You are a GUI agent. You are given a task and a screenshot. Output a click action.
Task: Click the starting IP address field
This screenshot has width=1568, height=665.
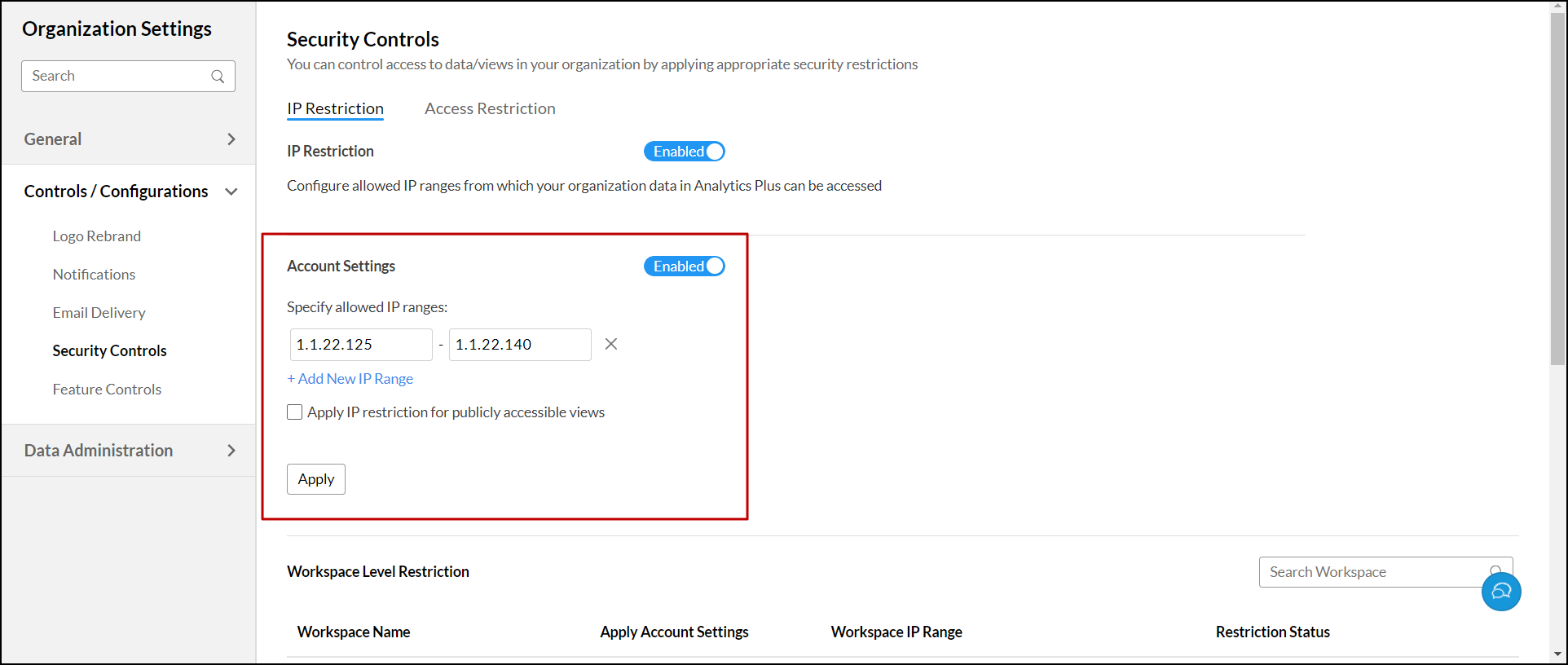360,345
